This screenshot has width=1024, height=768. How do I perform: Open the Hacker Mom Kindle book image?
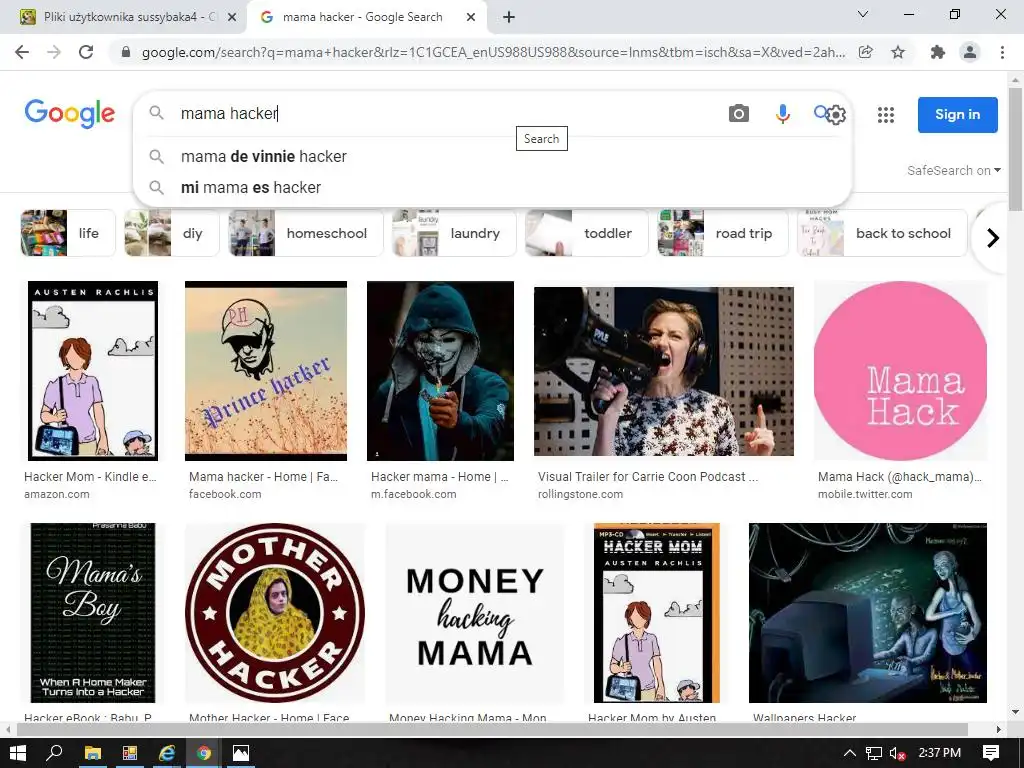(x=93, y=371)
